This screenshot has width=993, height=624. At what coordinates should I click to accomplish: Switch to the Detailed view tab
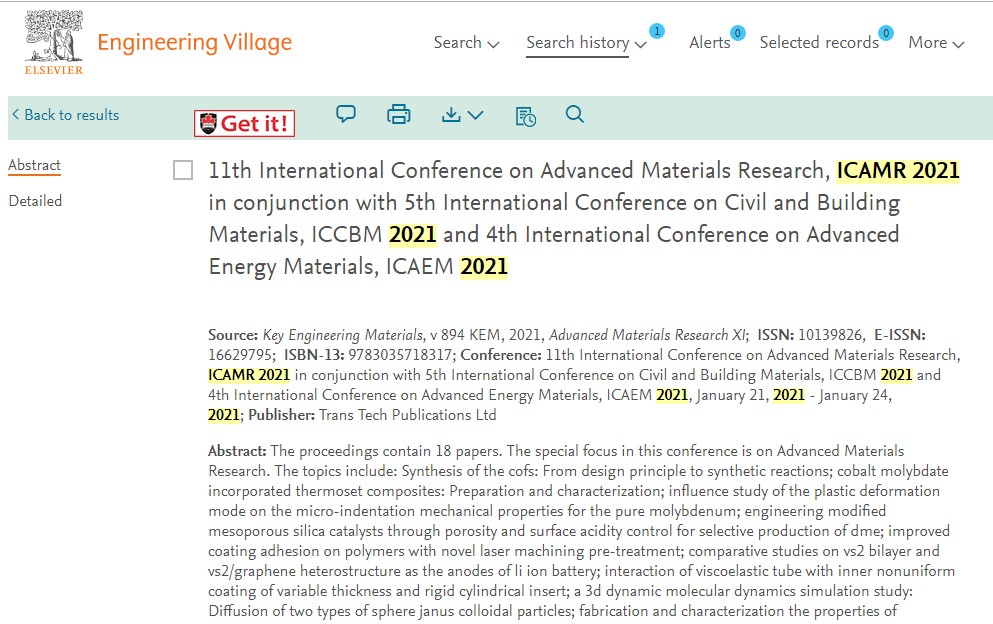(x=35, y=201)
